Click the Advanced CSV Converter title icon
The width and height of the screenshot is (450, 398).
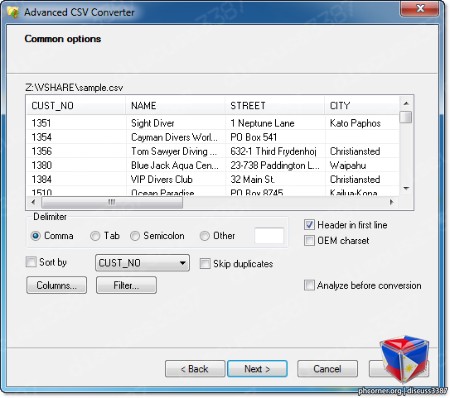click(x=13, y=13)
